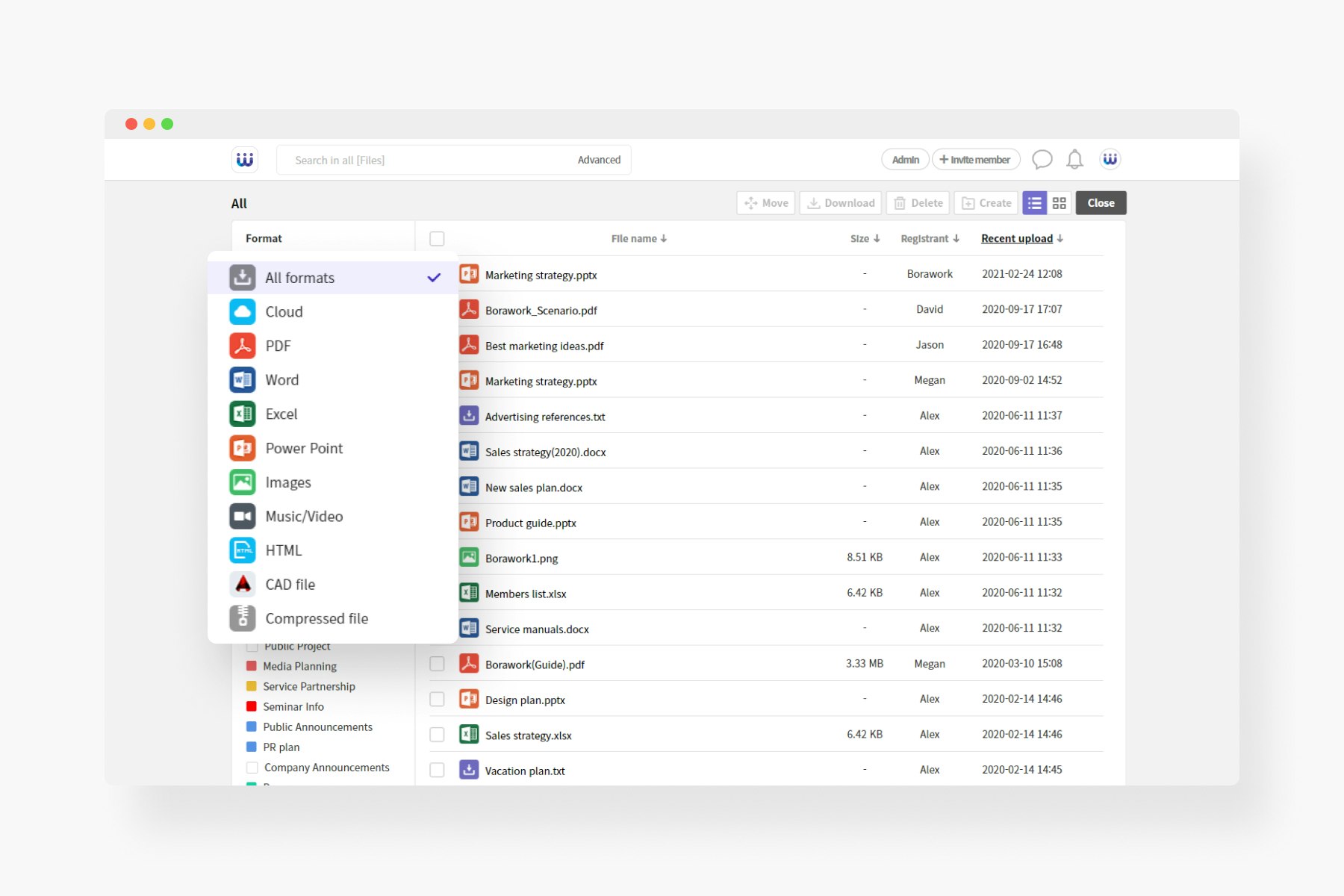Click the Music/Video camera icon
This screenshot has width=1344, height=896.
click(x=243, y=516)
